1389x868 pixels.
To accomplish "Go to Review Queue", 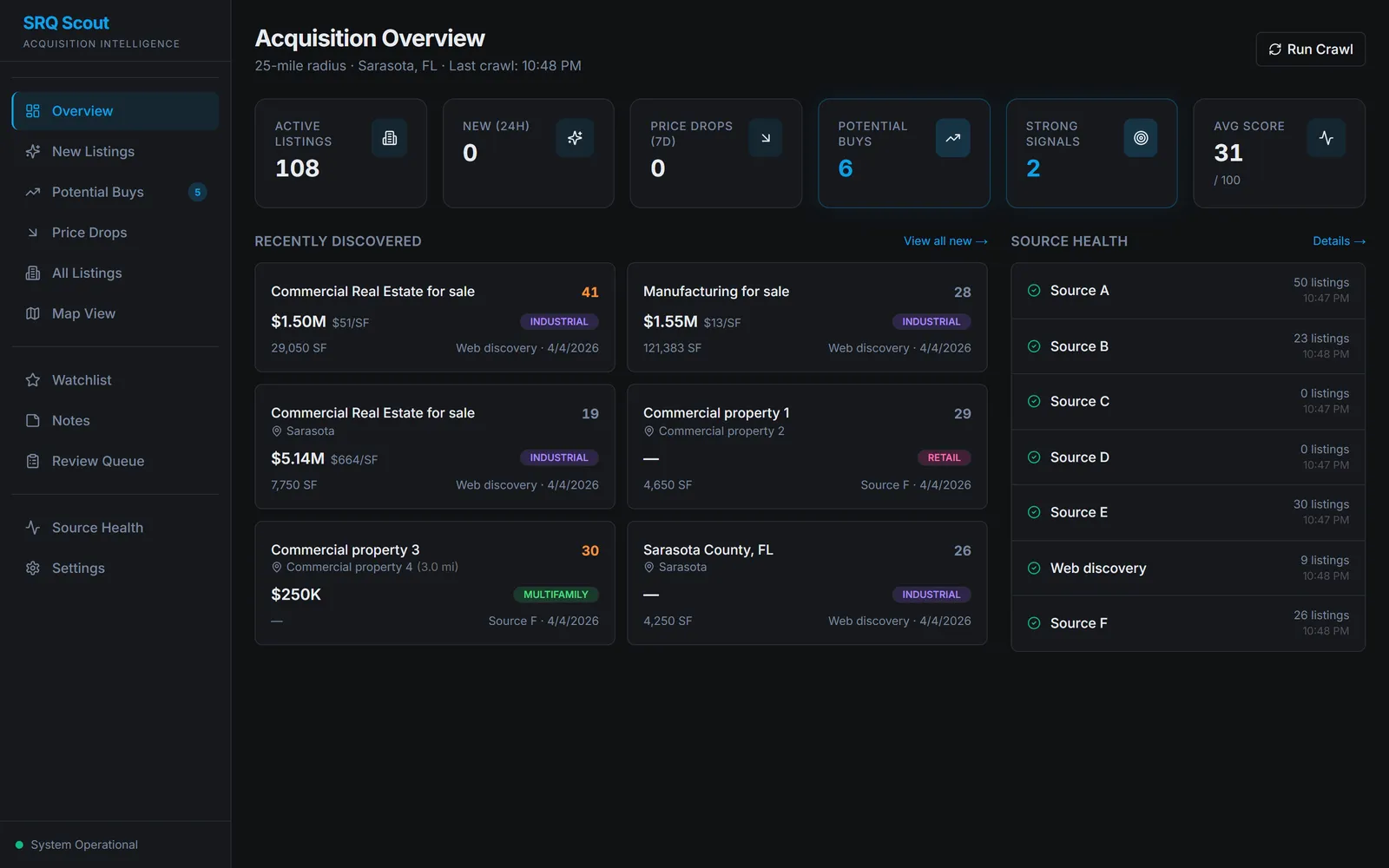I will [x=115, y=461].
